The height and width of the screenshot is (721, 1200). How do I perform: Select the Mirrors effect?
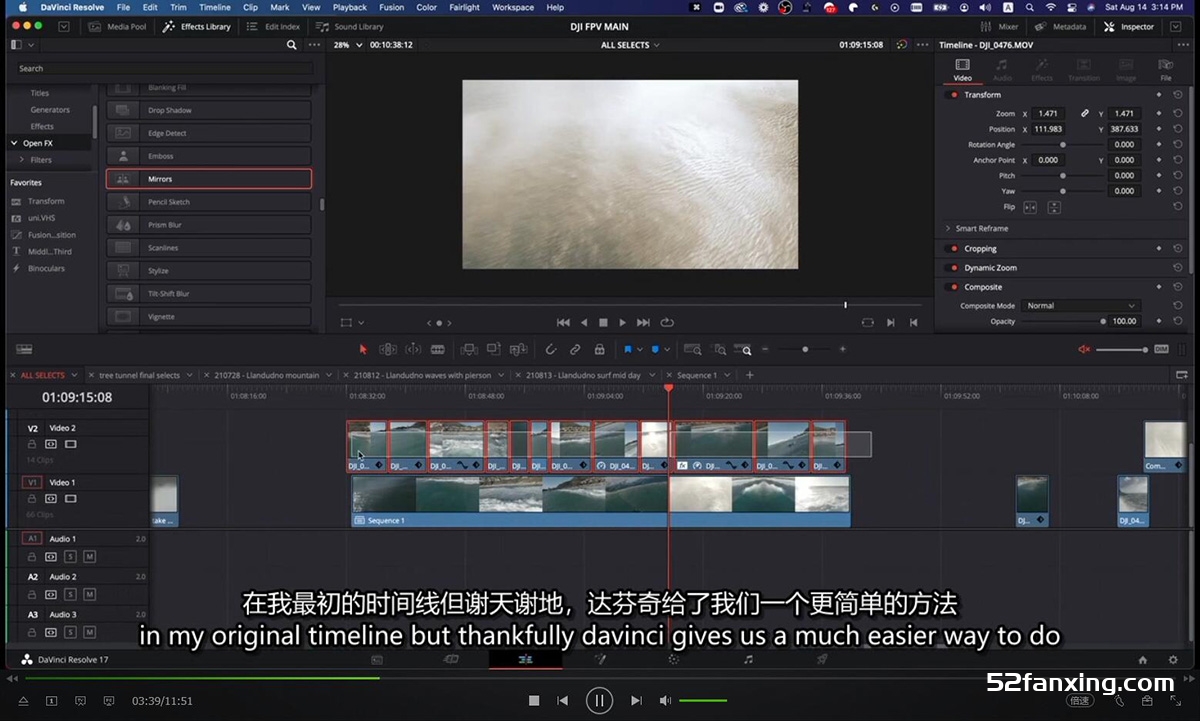209,179
